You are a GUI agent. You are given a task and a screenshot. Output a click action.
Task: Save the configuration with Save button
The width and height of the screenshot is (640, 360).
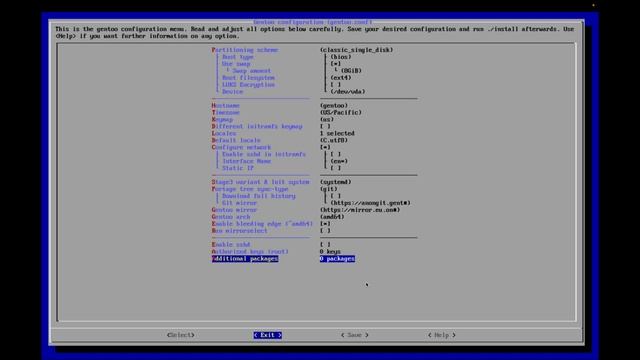(355, 335)
